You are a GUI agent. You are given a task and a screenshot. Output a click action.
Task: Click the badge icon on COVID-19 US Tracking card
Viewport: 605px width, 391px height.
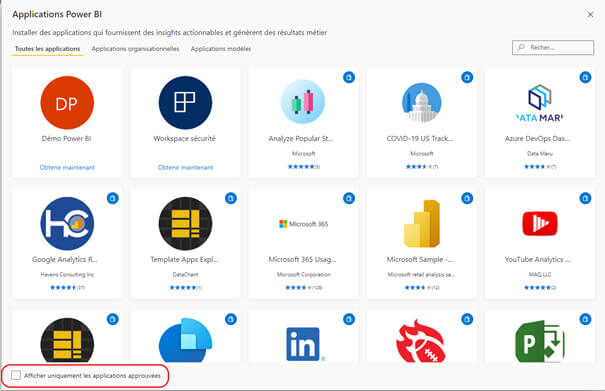(467, 77)
